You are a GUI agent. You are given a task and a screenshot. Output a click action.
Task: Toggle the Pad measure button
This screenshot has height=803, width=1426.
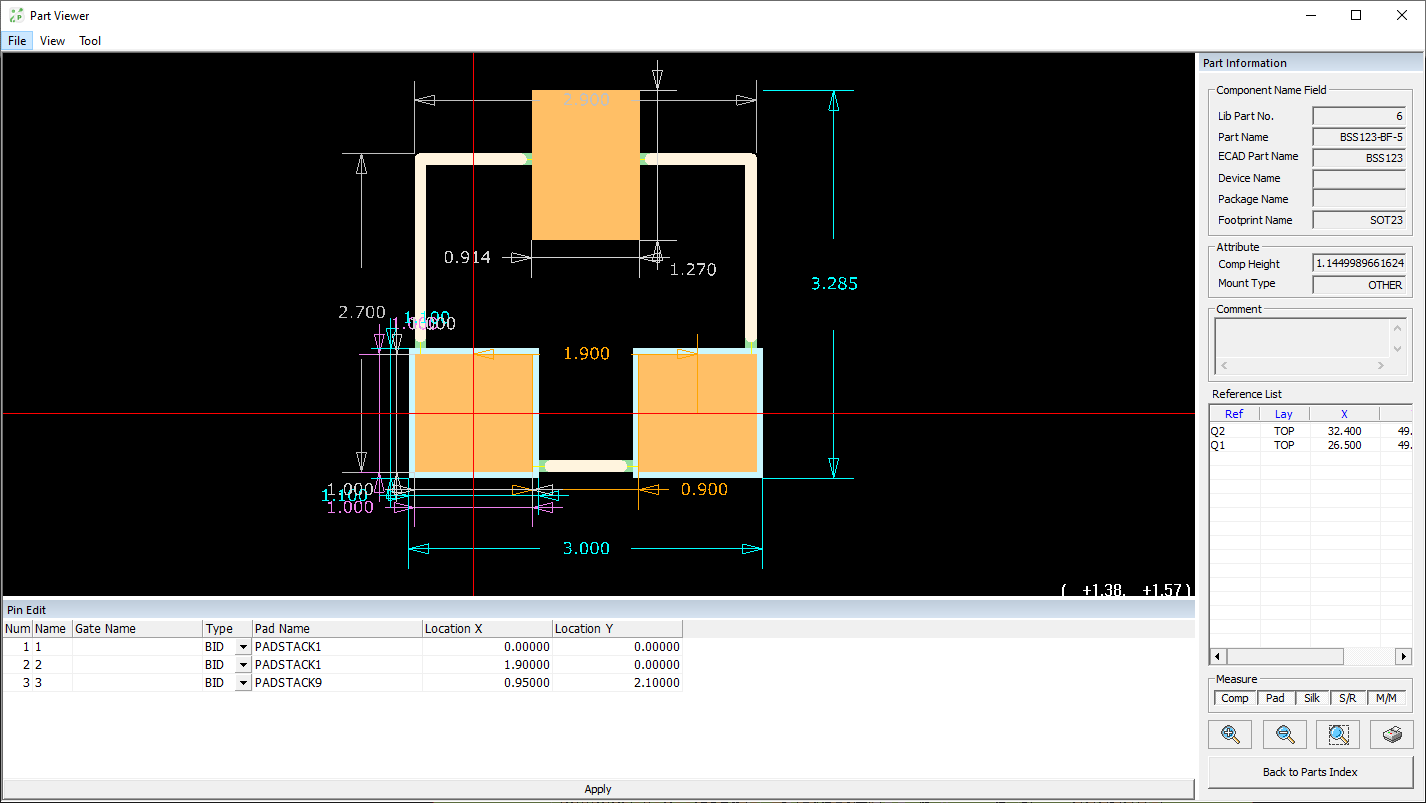click(1275, 698)
